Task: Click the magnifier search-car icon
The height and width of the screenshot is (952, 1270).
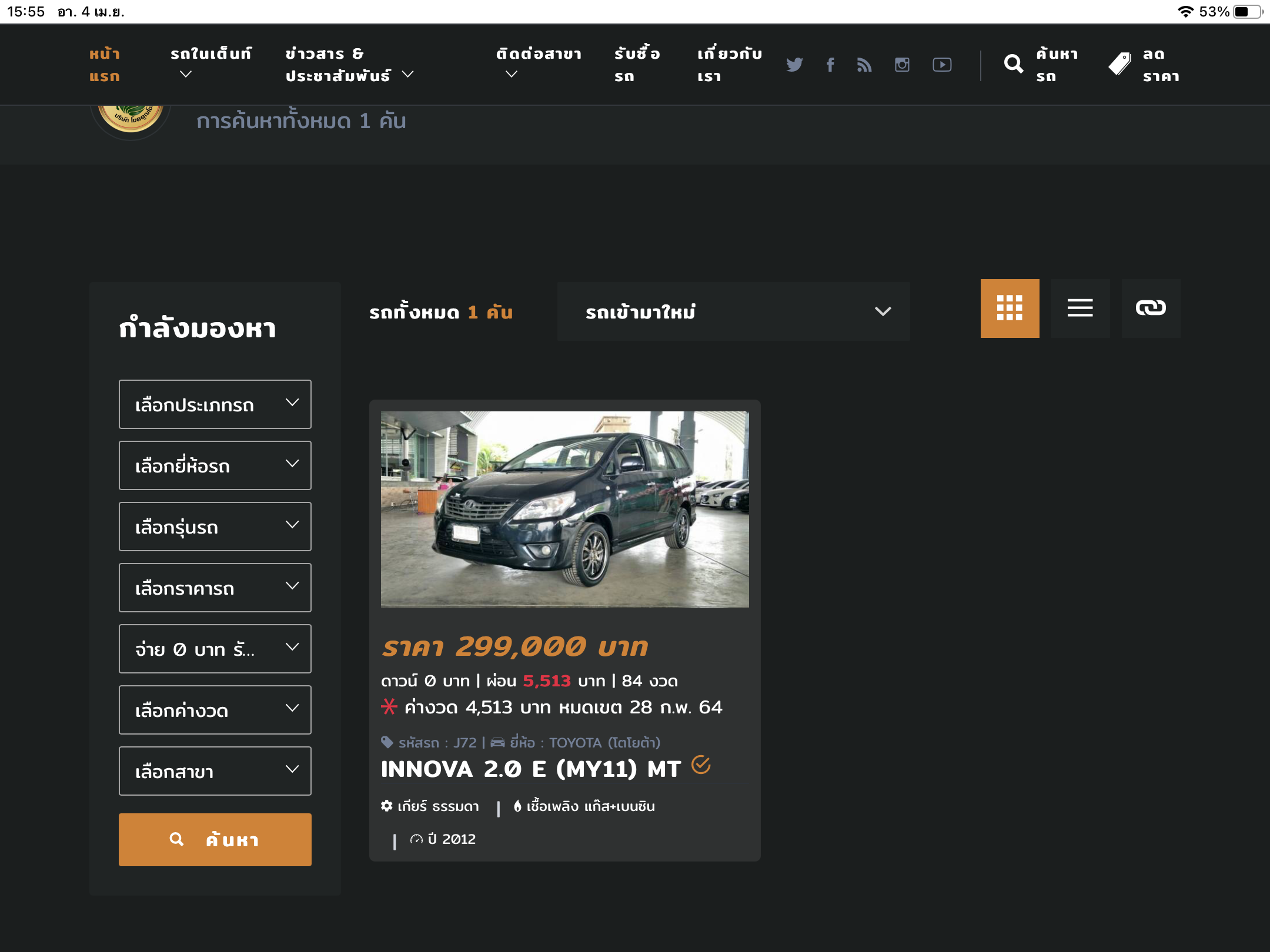Action: pyautogui.click(x=1014, y=64)
